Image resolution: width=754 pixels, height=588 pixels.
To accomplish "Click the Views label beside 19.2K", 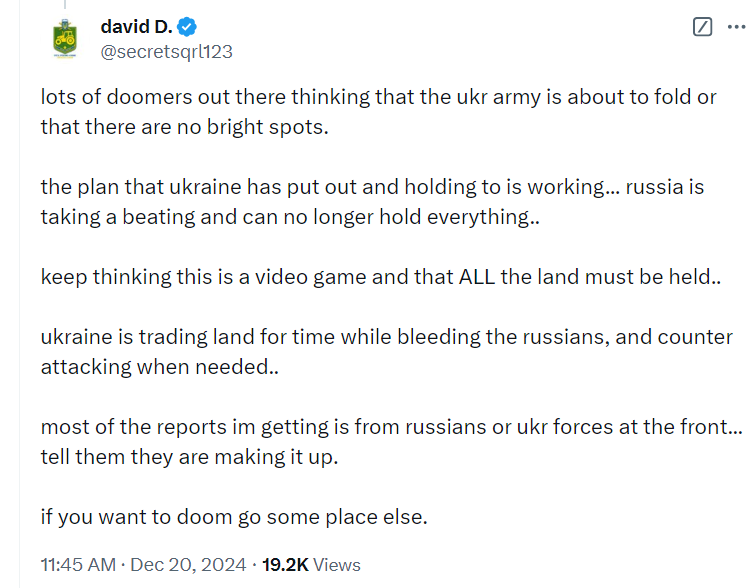I will 337,564.
